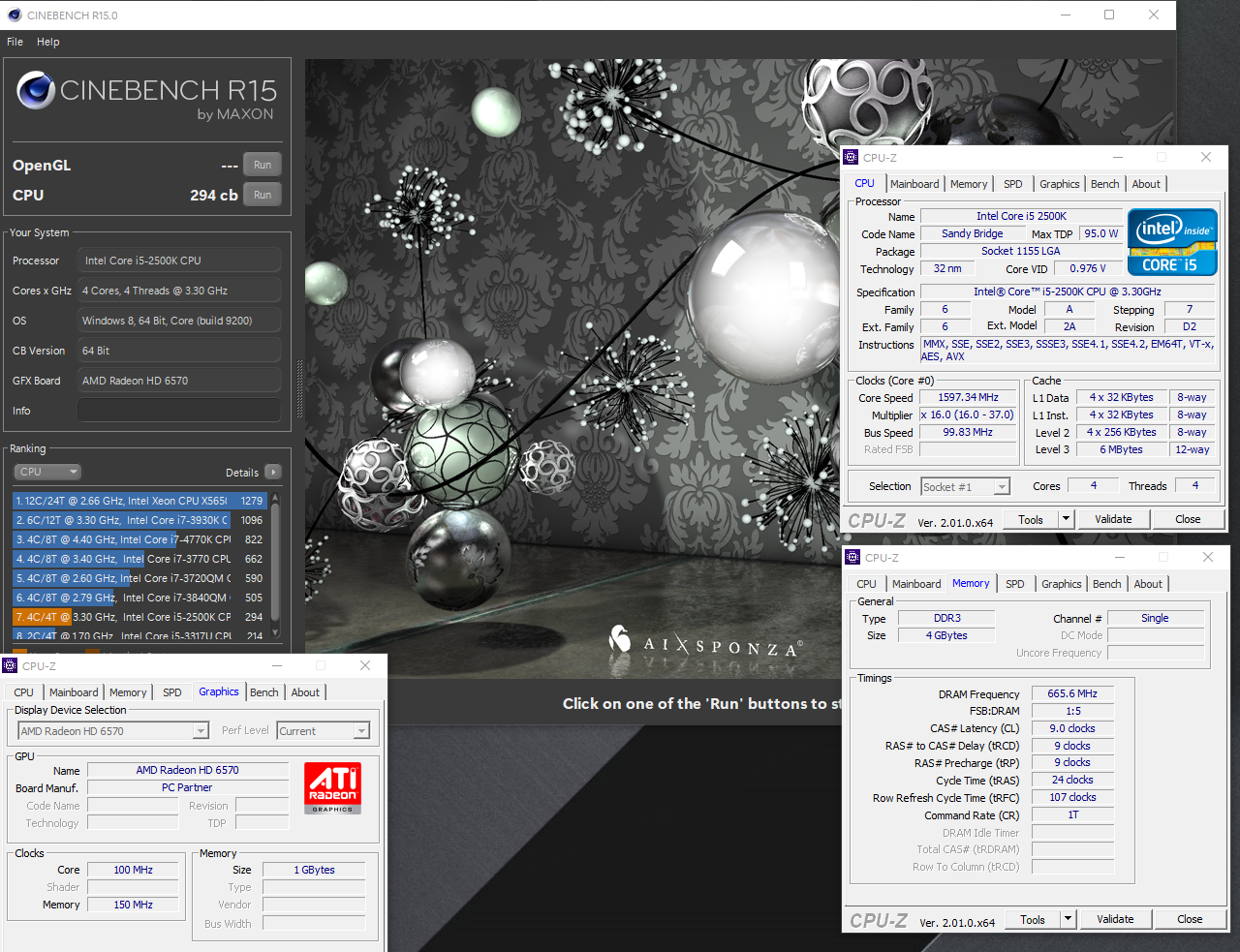Screen dimensions: 1240x952
Task: Switch to SPD tab in CPU-Z processor window
Action: click(1013, 184)
